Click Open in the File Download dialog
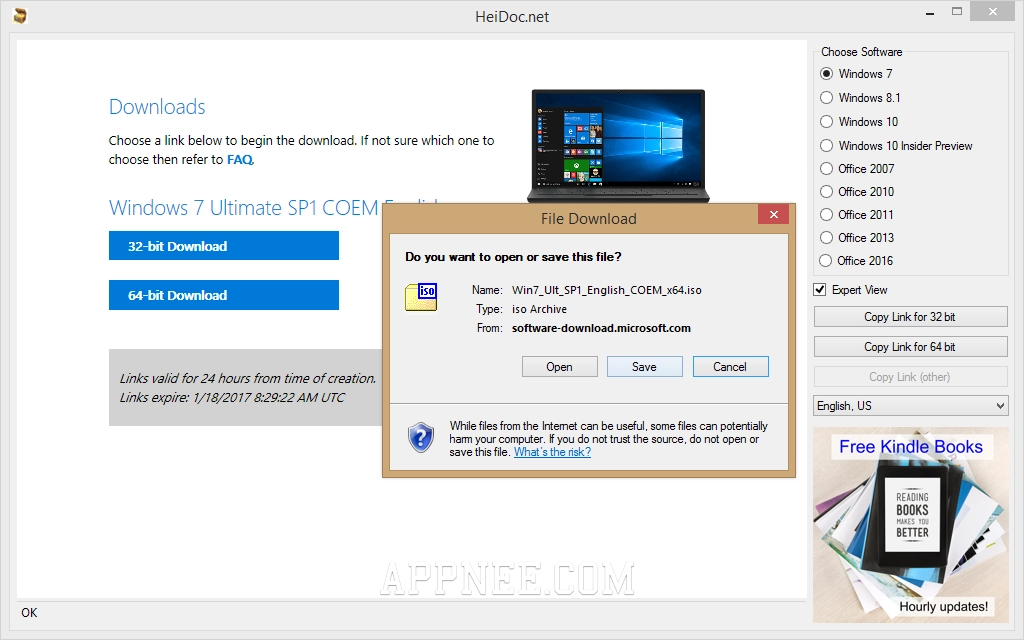1024x640 pixels. [560, 367]
